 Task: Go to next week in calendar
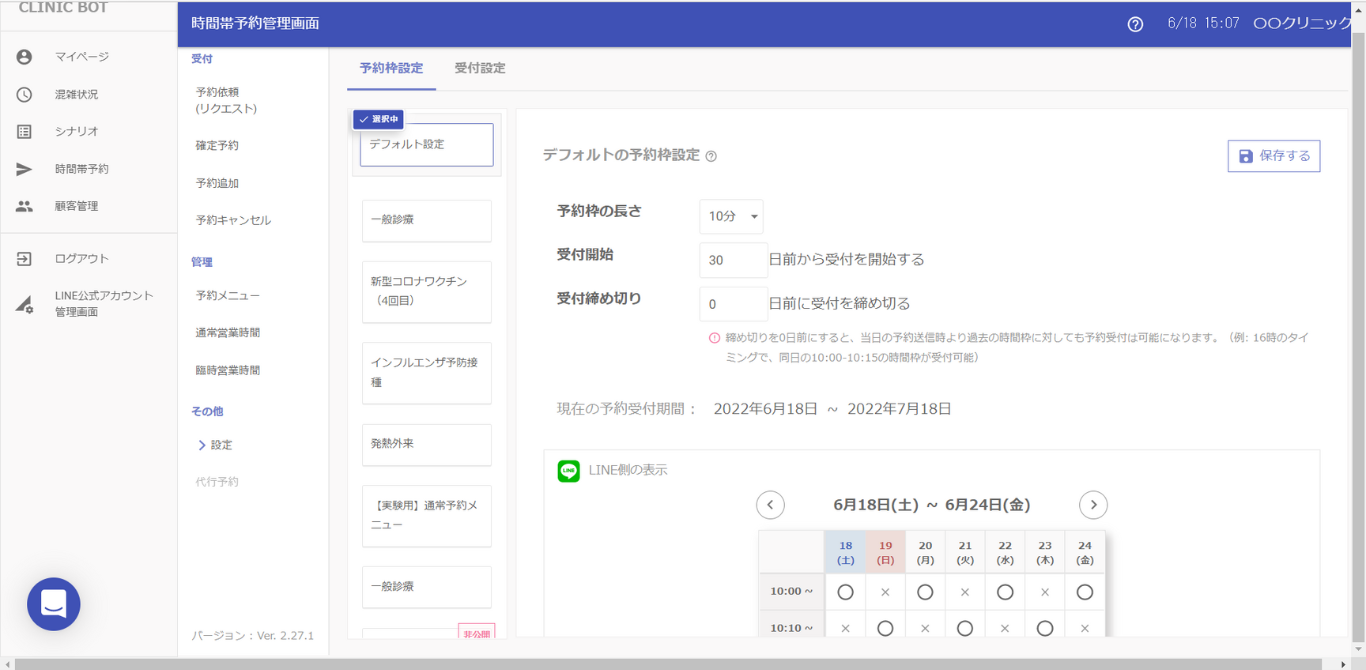point(1093,505)
